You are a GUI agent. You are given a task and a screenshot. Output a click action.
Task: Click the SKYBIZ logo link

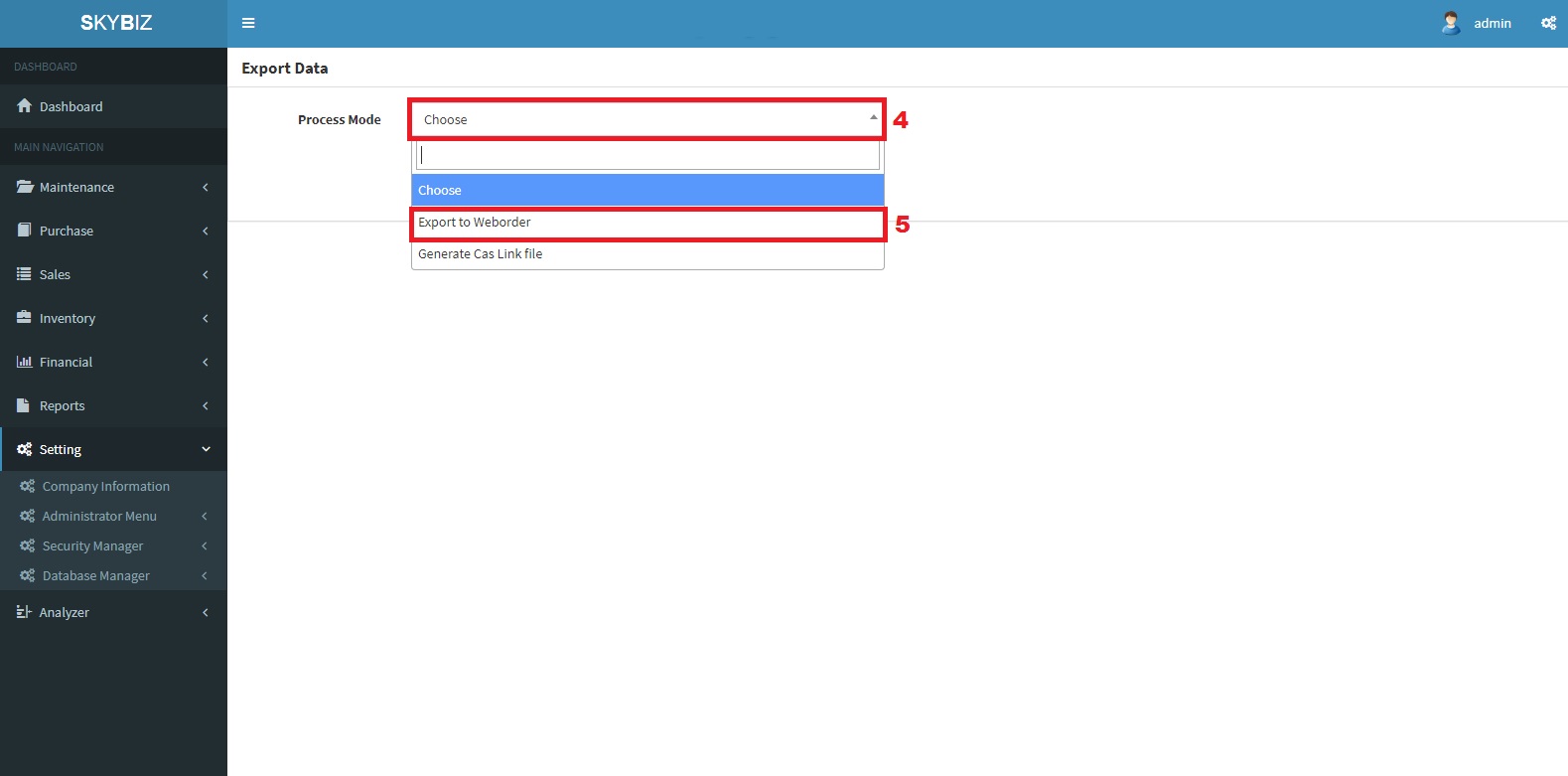[115, 23]
